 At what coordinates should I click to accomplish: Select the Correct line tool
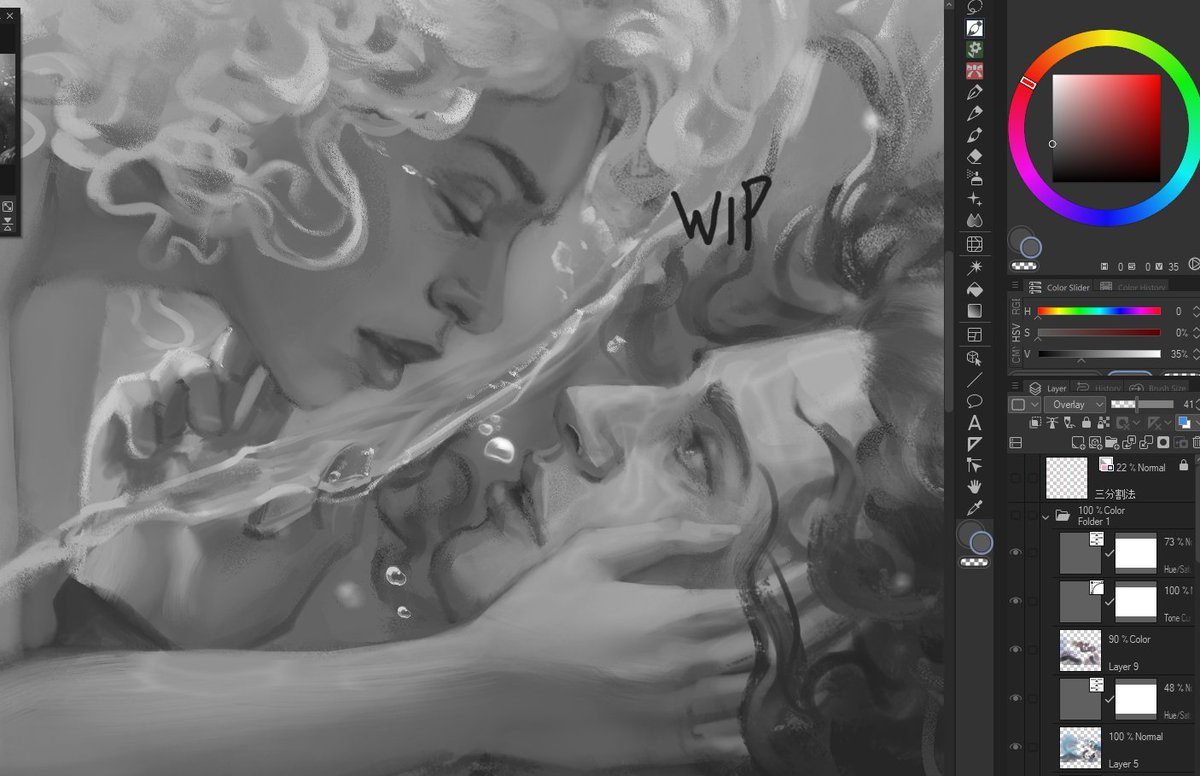[975, 465]
